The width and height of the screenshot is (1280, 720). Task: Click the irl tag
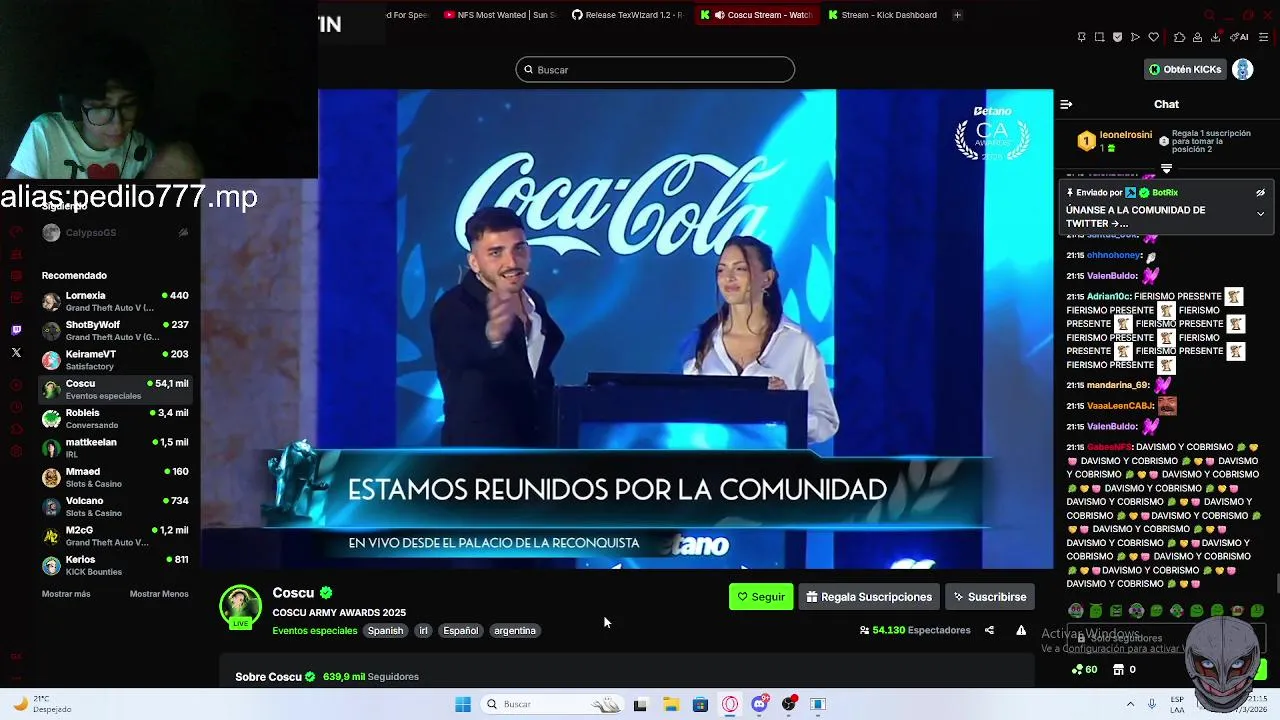(x=423, y=631)
